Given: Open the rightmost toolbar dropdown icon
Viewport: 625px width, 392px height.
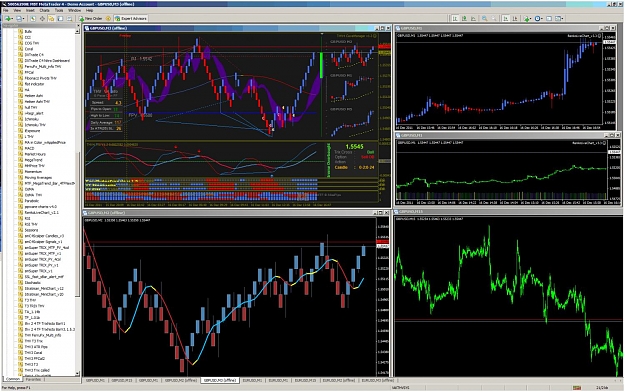Looking at the screenshot, I should click(x=560, y=18).
